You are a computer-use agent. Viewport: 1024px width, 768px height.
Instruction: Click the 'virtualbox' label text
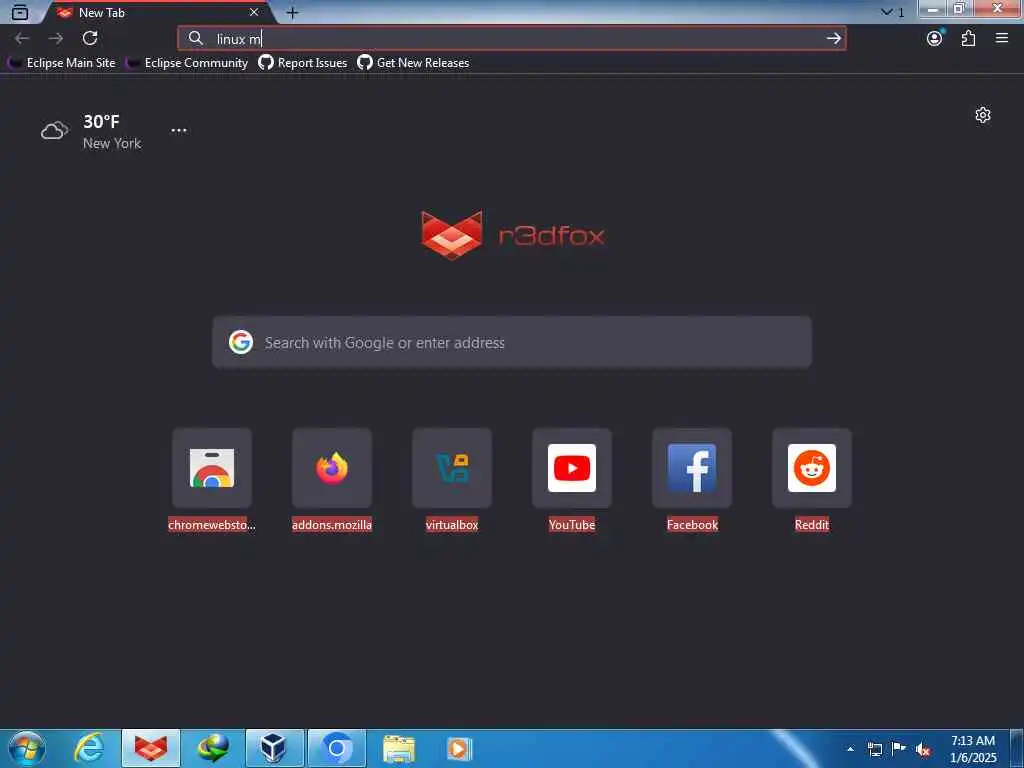point(452,524)
